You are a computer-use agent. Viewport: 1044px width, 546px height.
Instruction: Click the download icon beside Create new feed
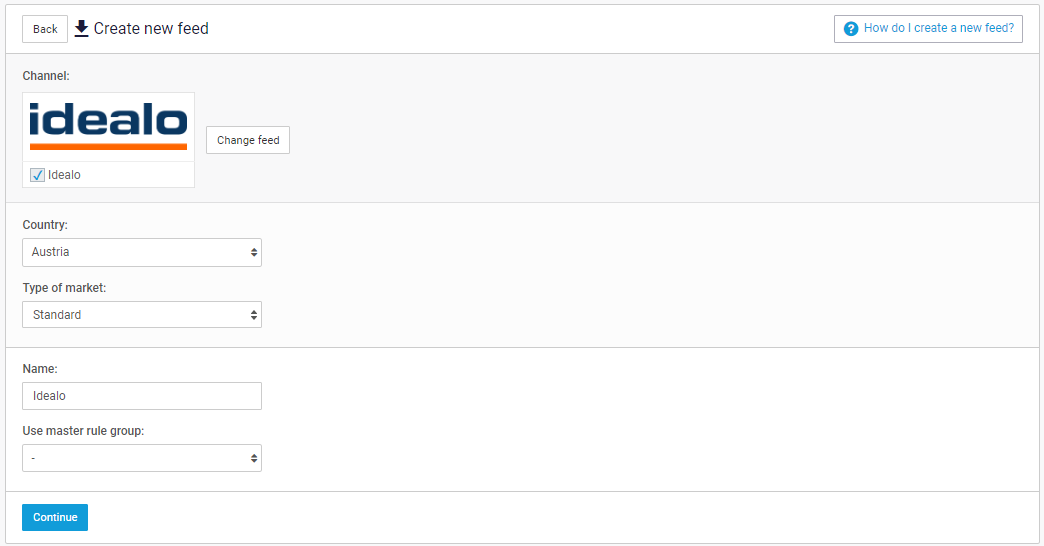[x=82, y=28]
